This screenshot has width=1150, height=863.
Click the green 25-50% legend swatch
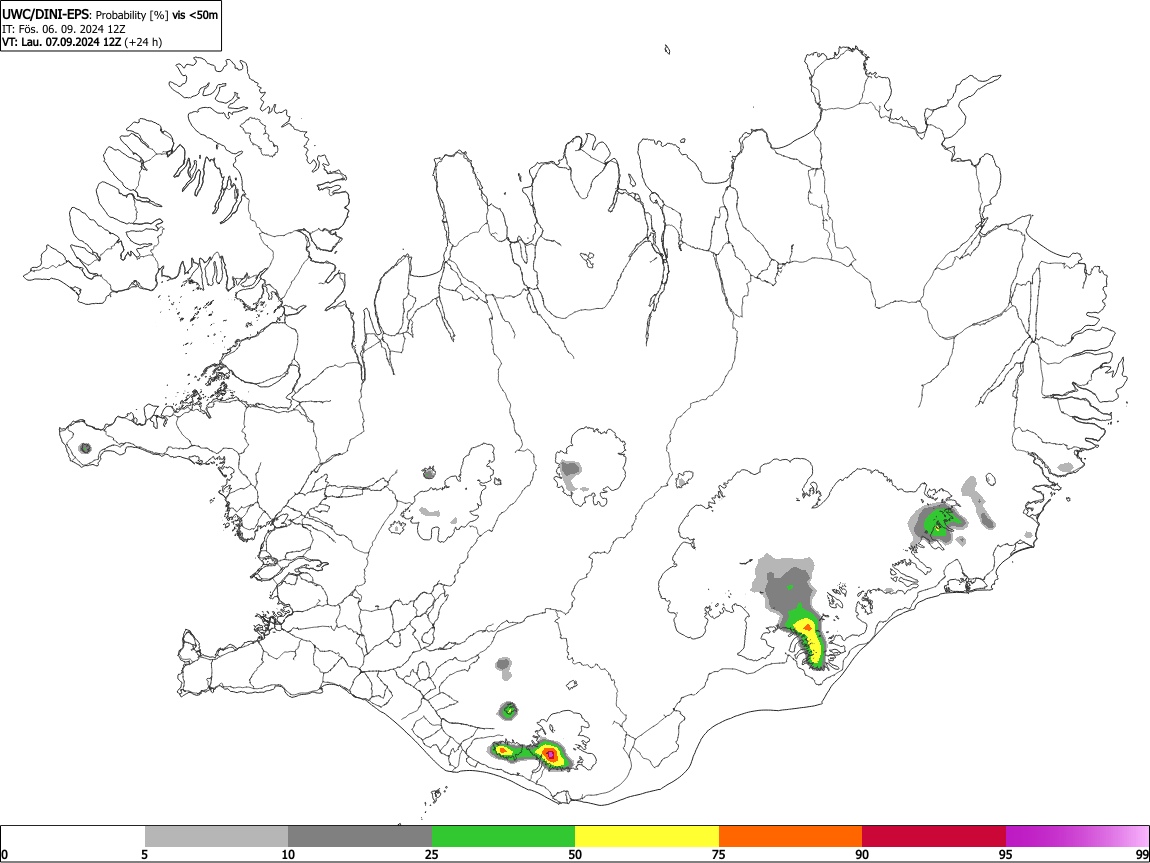coord(503,837)
